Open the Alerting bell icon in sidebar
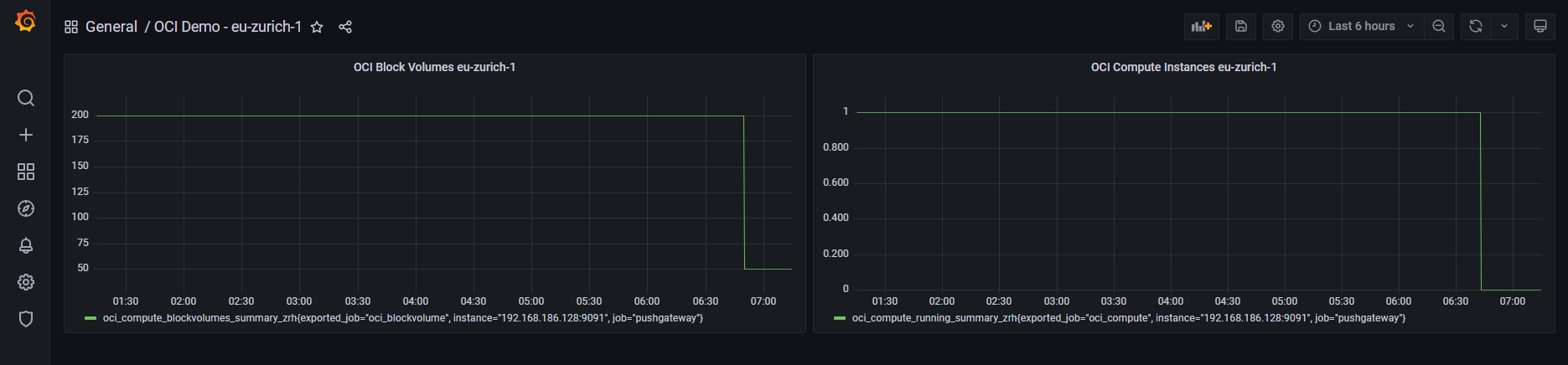Image resolution: width=1568 pixels, height=365 pixels. coord(26,245)
